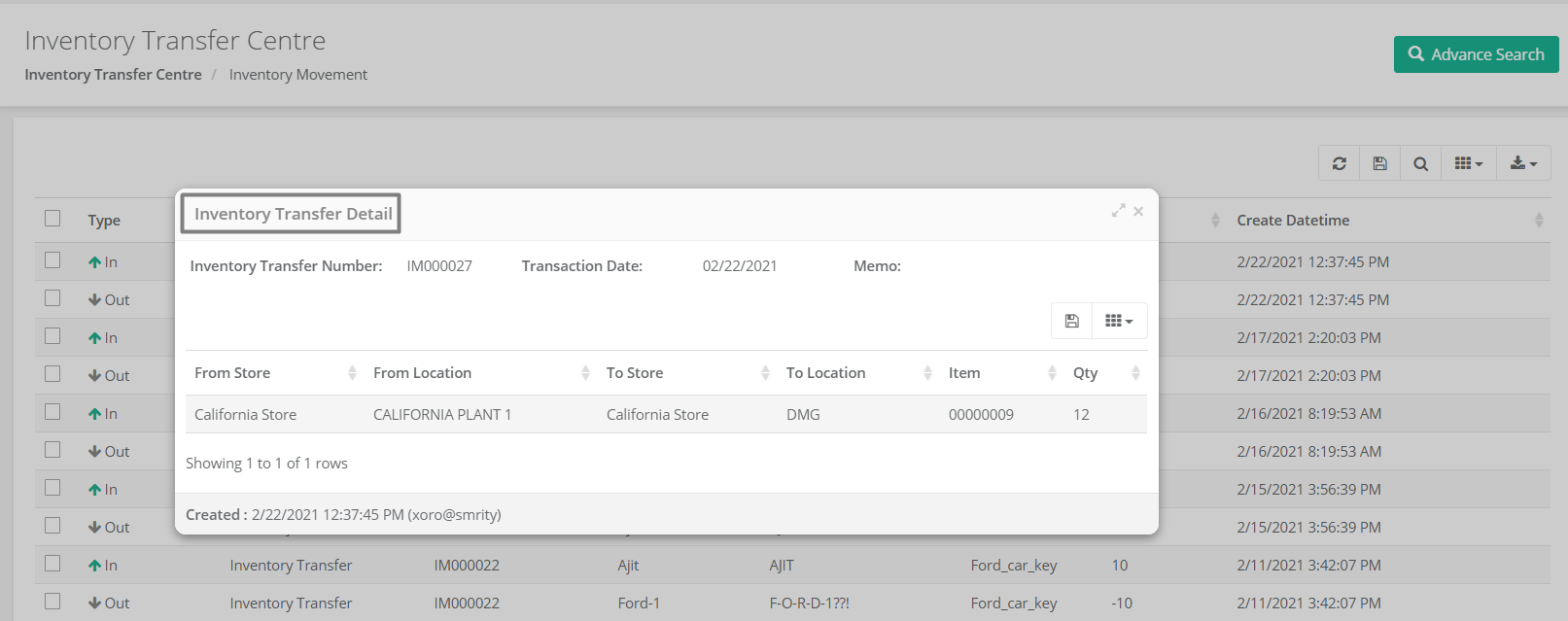
Task: Go to Inventory Transfer Centre breadcrumb
Action: 113,75
